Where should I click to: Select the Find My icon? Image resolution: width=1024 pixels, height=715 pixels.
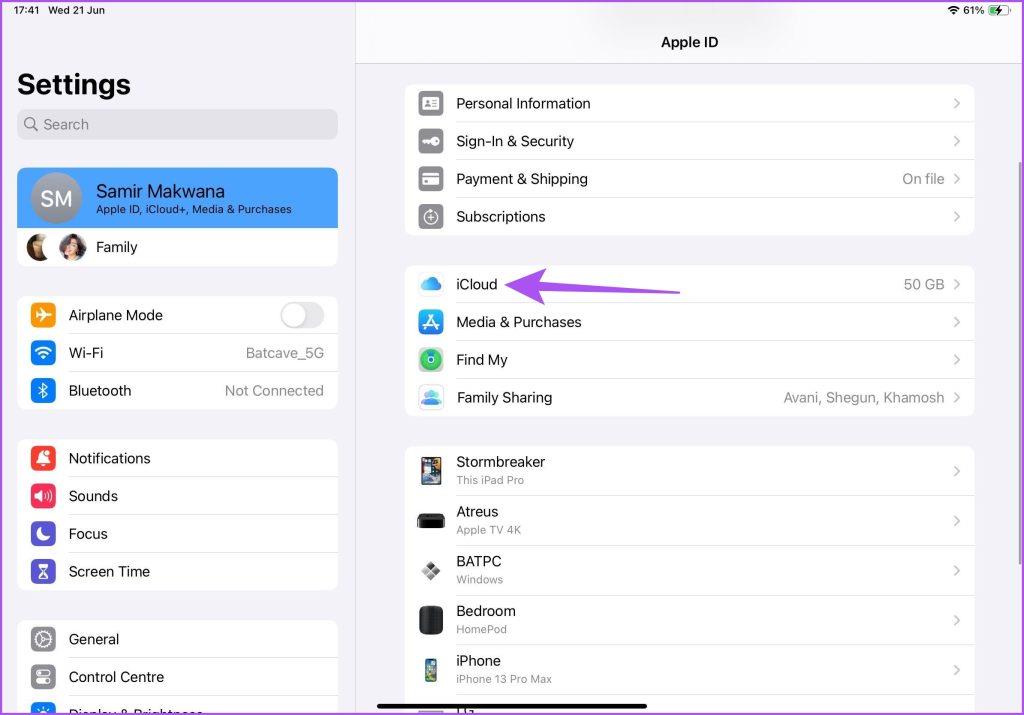click(430, 360)
